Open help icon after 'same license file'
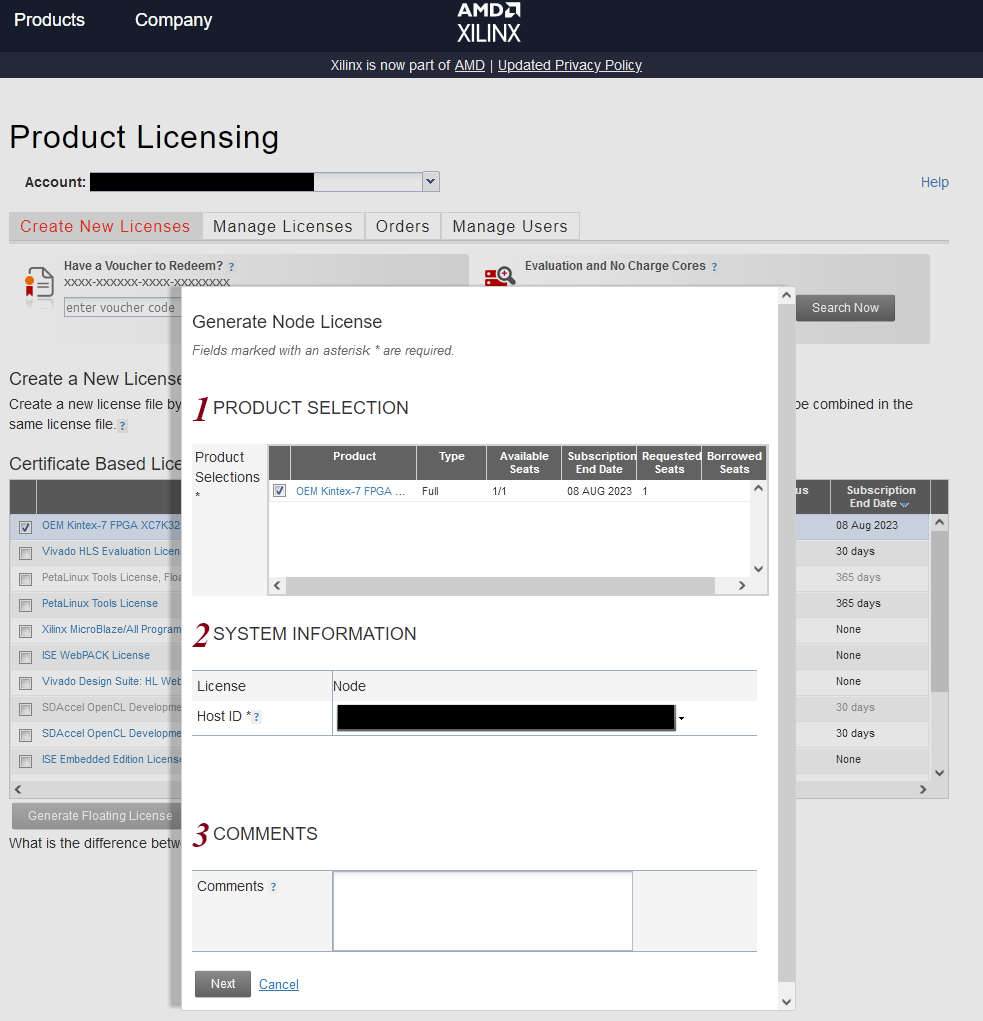This screenshot has height=1021, width=983. (122, 426)
